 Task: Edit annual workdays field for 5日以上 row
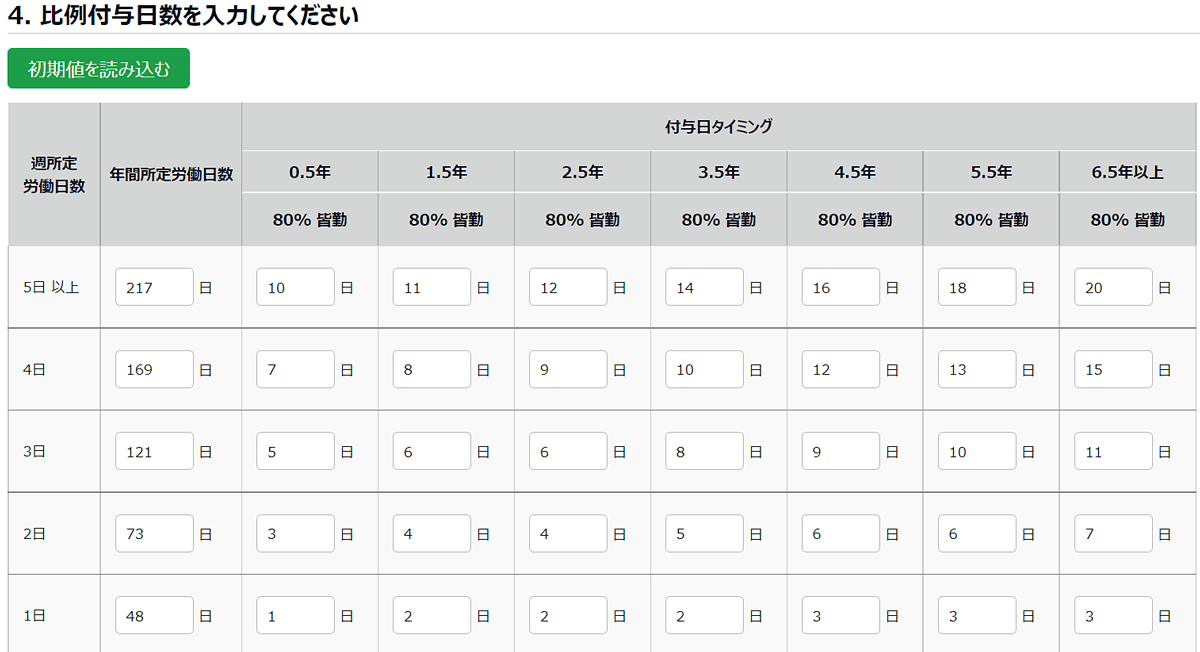click(x=154, y=287)
